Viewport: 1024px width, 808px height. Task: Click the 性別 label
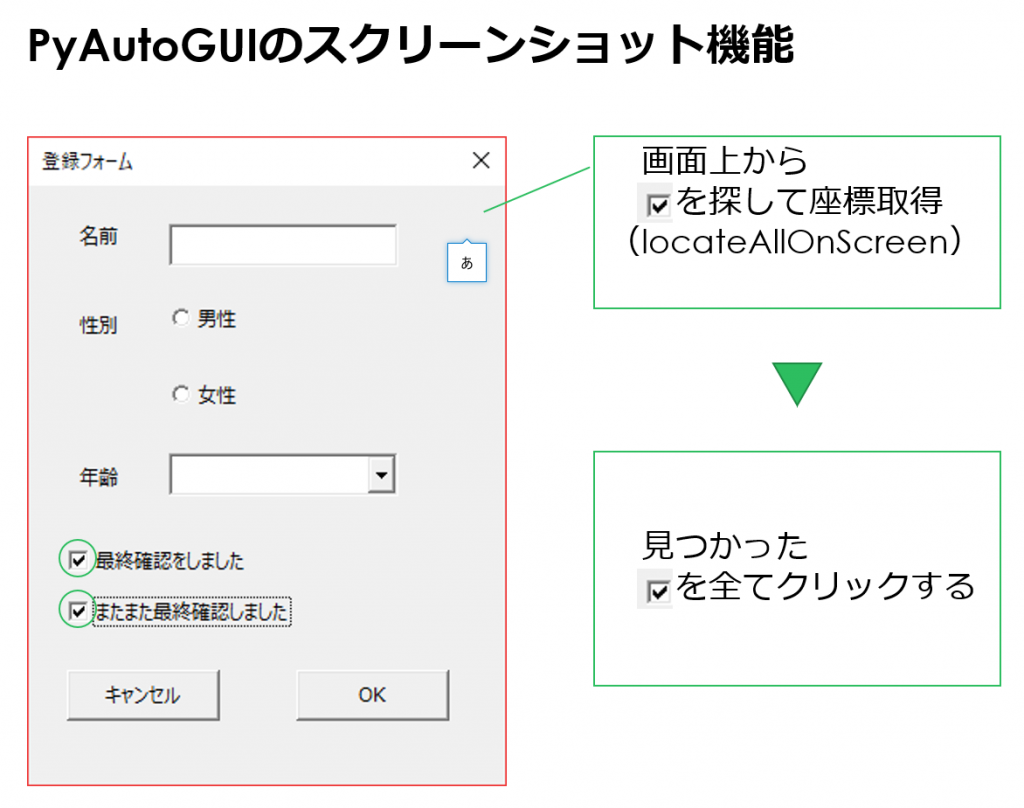pyautogui.click(x=99, y=325)
